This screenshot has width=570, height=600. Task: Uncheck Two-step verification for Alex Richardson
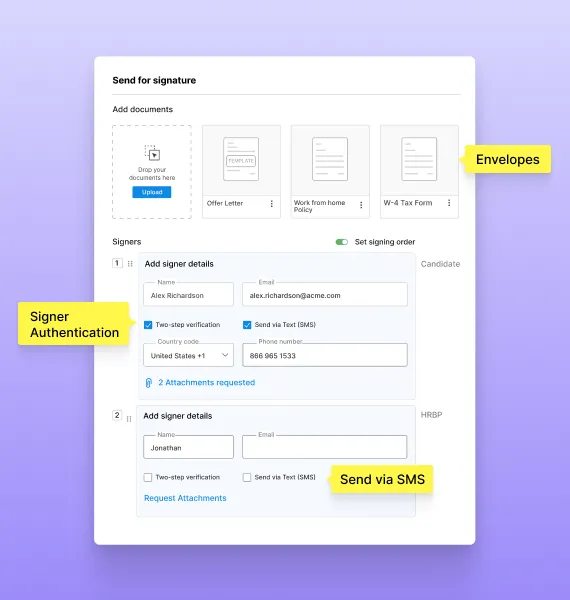(x=148, y=325)
